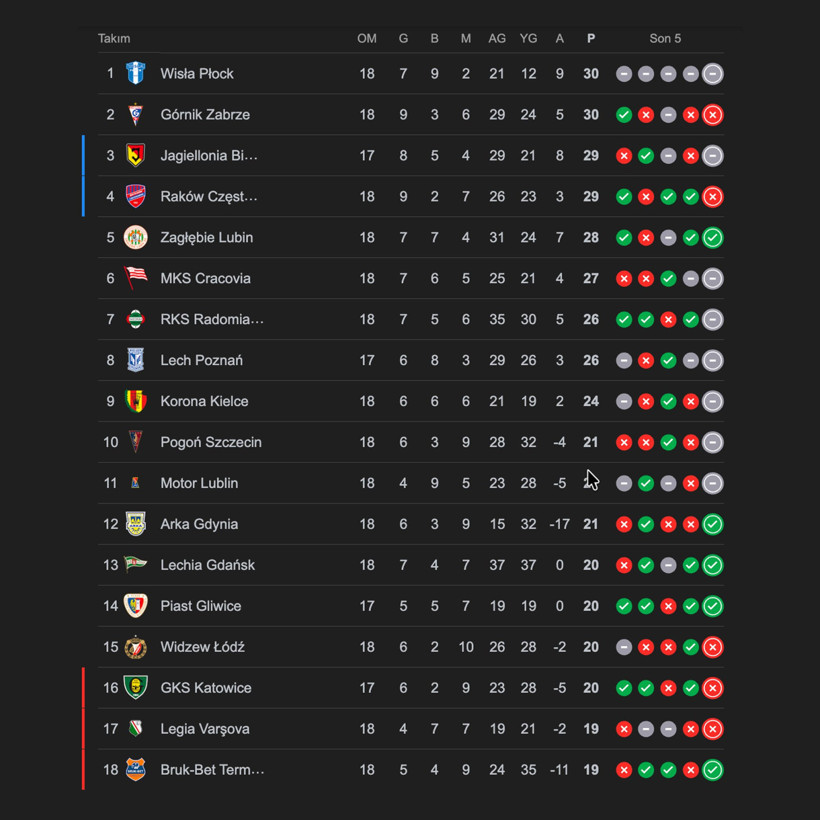
Task: Click the Lech Poznań team crest
Action: pos(136,360)
